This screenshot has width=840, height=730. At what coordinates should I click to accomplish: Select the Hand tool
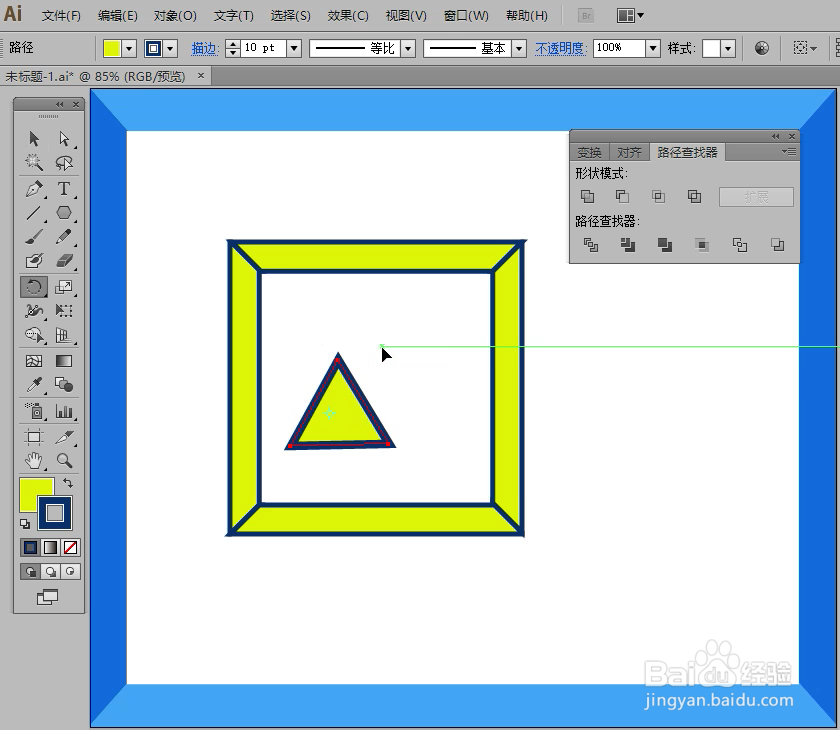click(34, 461)
